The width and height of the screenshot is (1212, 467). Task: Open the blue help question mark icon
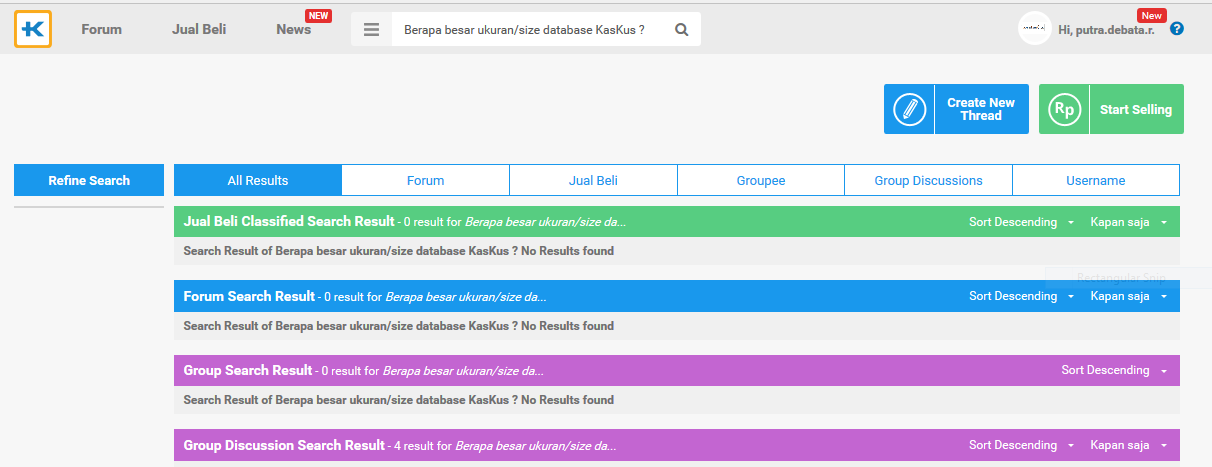click(x=1177, y=29)
